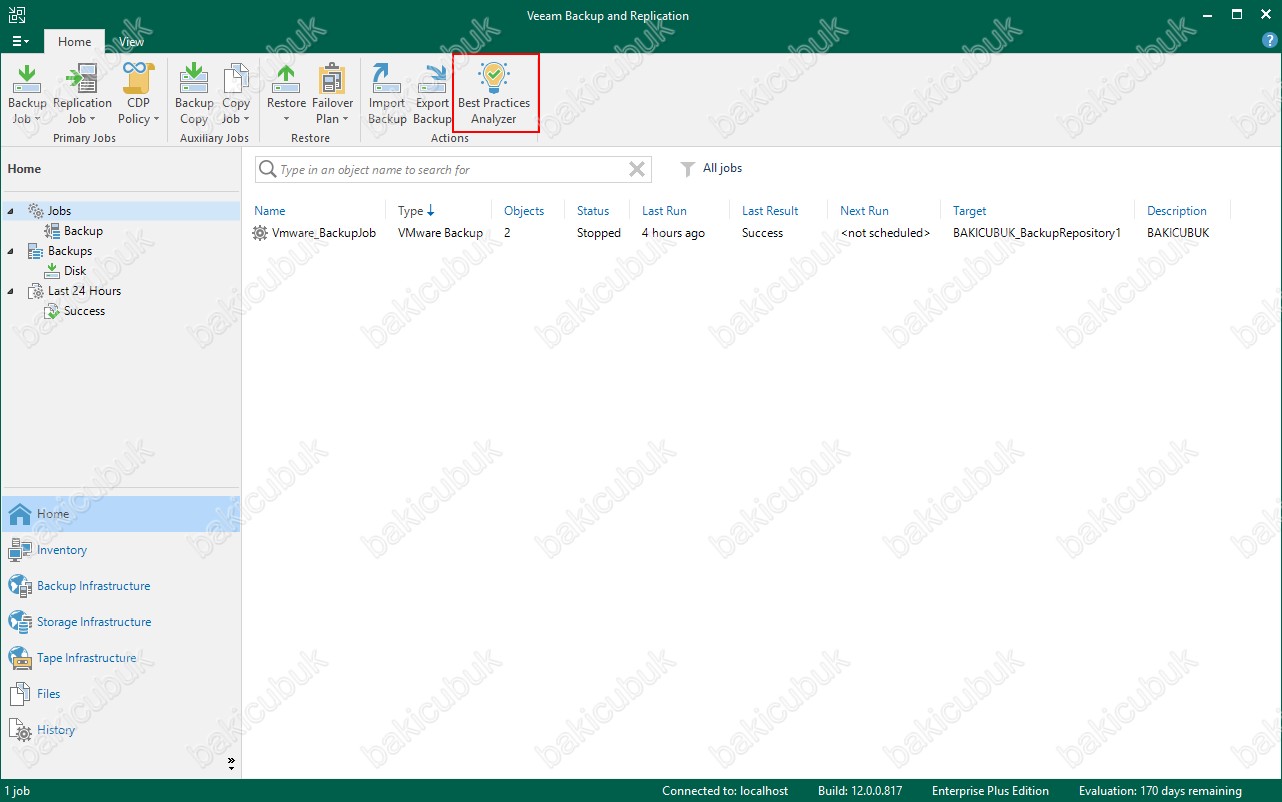Image resolution: width=1282 pixels, height=802 pixels.
Task: Launch the Best Practices Analyzer
Action: point(494,93)
